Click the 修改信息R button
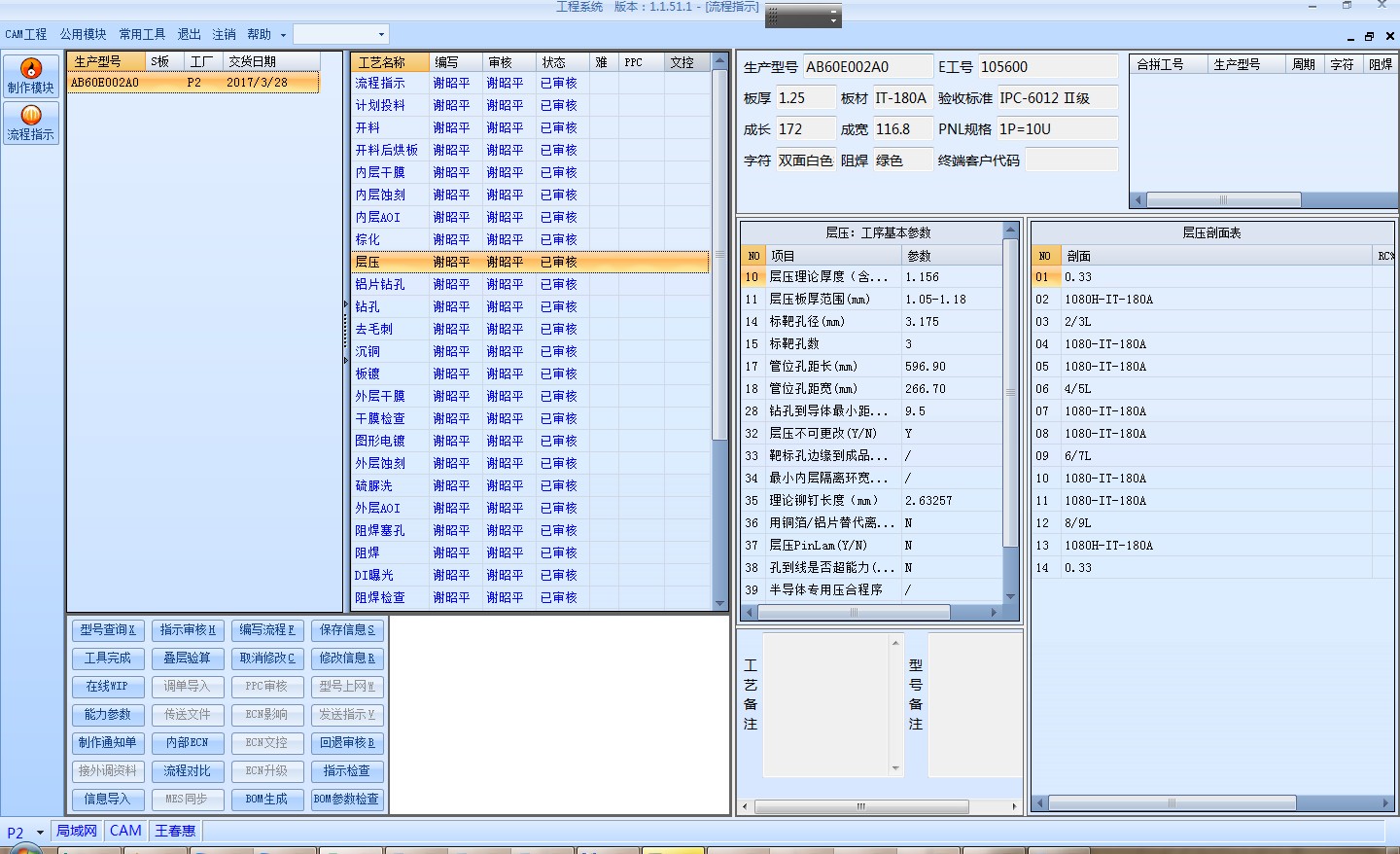Screen dimensions: 1400x854 [347, 658]
